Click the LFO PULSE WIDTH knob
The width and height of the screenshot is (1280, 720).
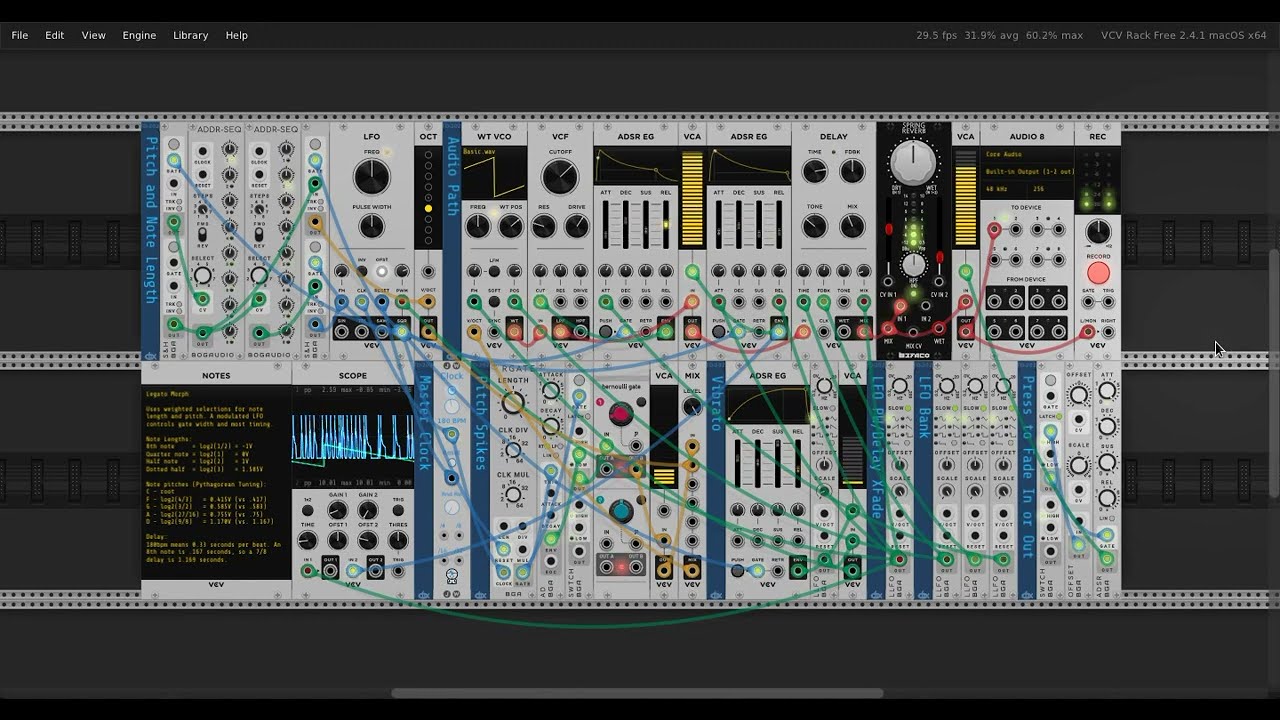pyautogui.click(x=371, y=228)
